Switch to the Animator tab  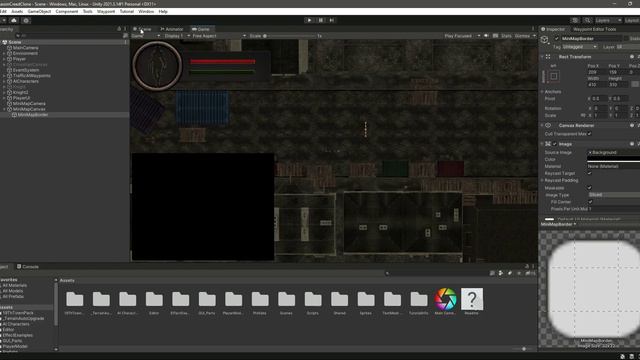coord(172,29)
